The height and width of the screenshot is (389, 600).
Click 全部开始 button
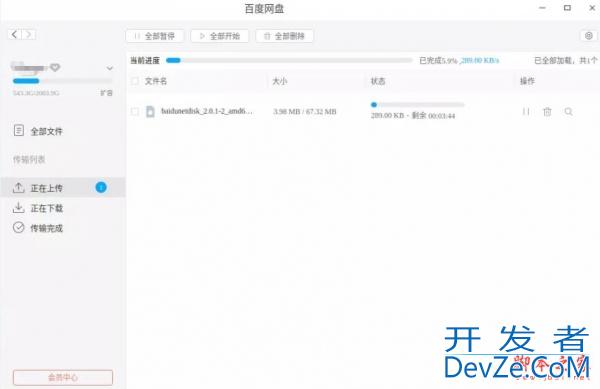[220, 36]
